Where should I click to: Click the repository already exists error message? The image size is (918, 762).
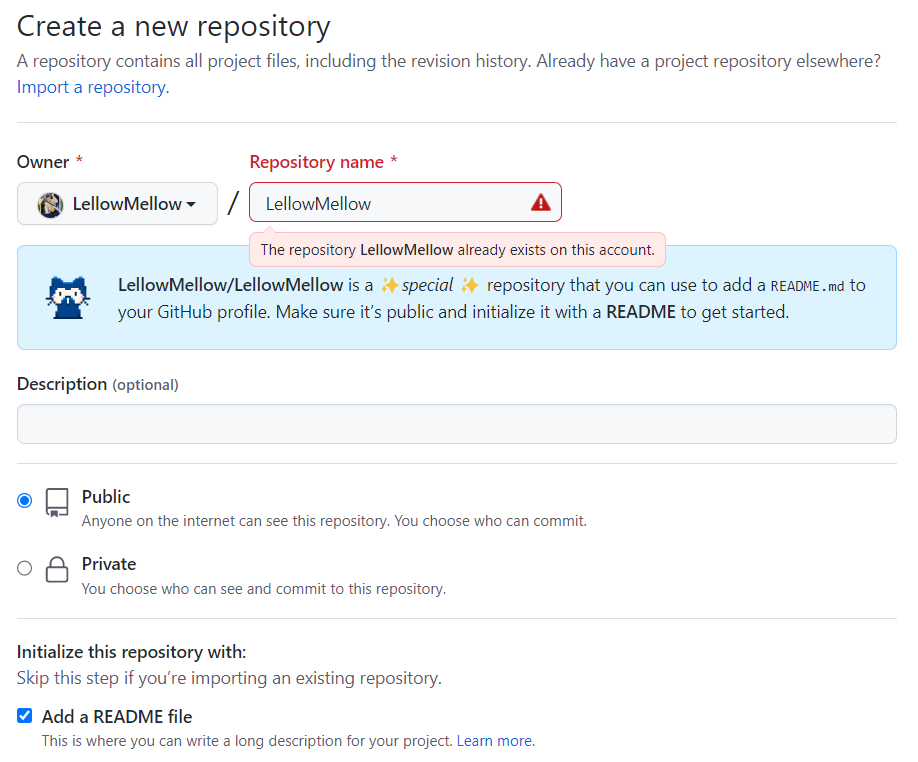click(x=457, y=250)
